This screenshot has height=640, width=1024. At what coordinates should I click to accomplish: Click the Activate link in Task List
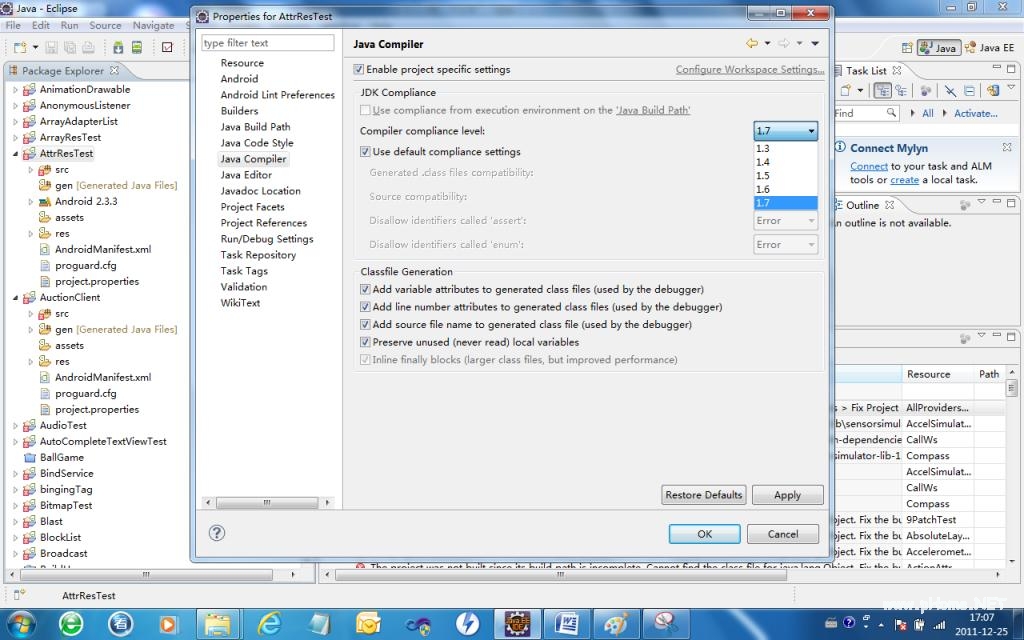click(x=975, y=114)
